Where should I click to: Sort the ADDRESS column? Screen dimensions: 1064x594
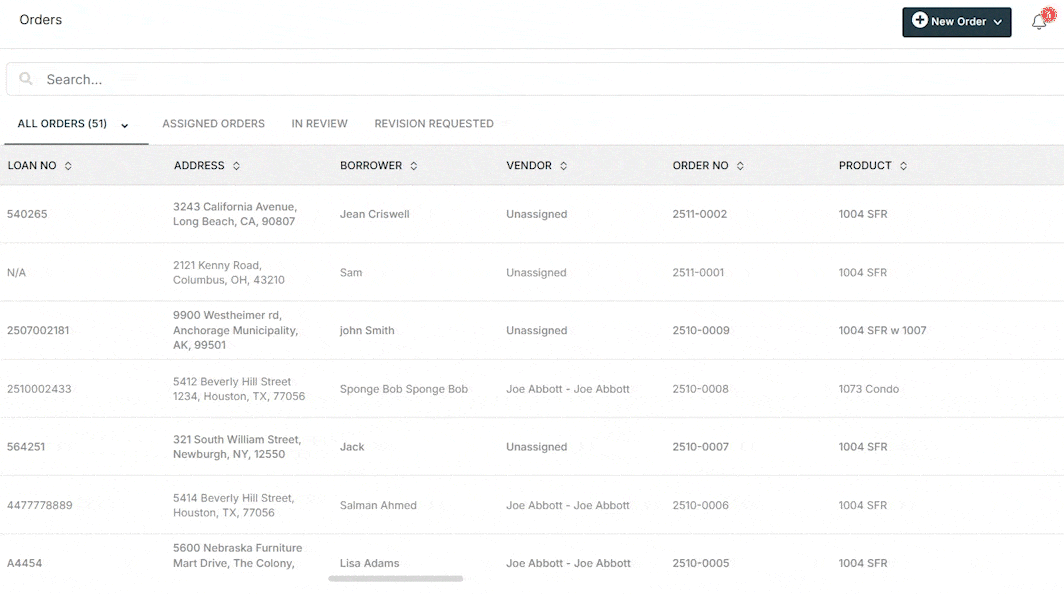[x=235, y=166]
